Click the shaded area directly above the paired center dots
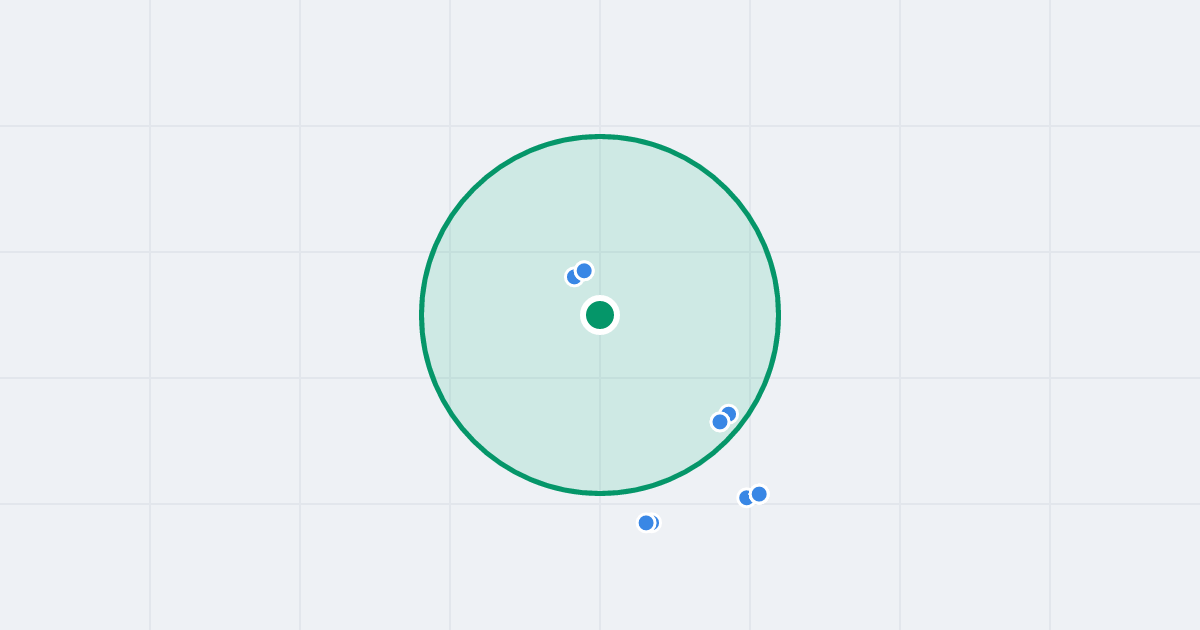Viewport: 1200px width, 630px height. tap(580, 200)
